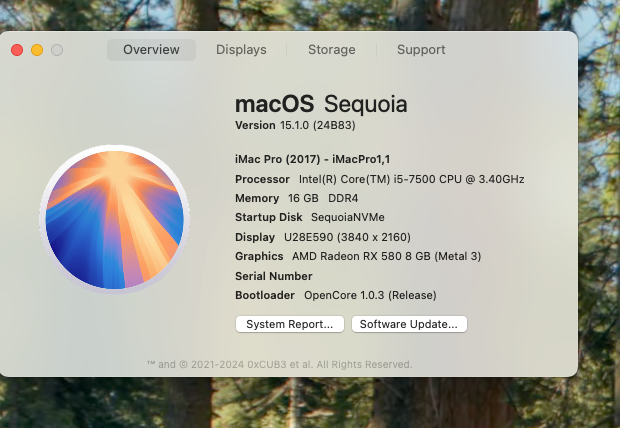Click the macOS Sequoia logo image

coord(114,217)
